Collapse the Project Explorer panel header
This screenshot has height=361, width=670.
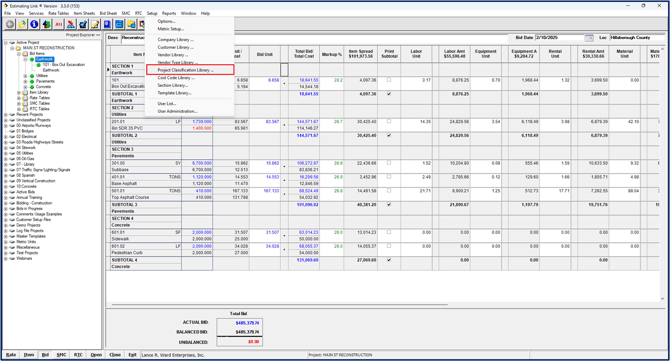point(83,35)
